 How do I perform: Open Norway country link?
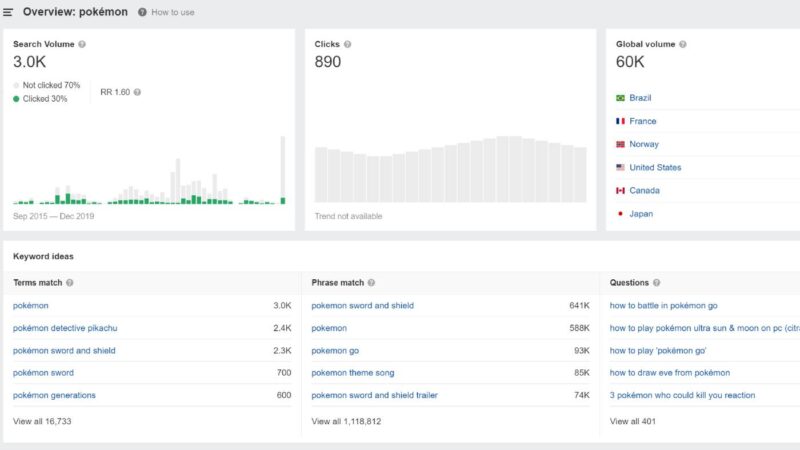[x=644, y=144]
